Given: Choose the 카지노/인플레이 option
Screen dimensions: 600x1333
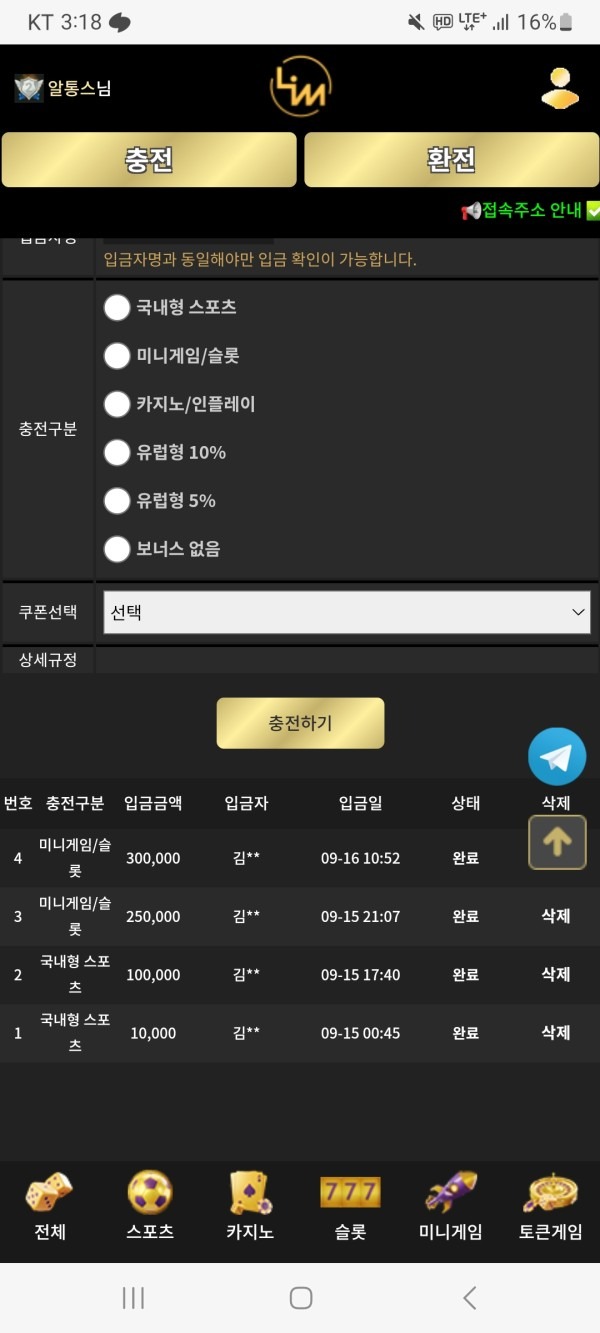Looking at the screenshot, I should pyautogui.click(x=117, y=404).
